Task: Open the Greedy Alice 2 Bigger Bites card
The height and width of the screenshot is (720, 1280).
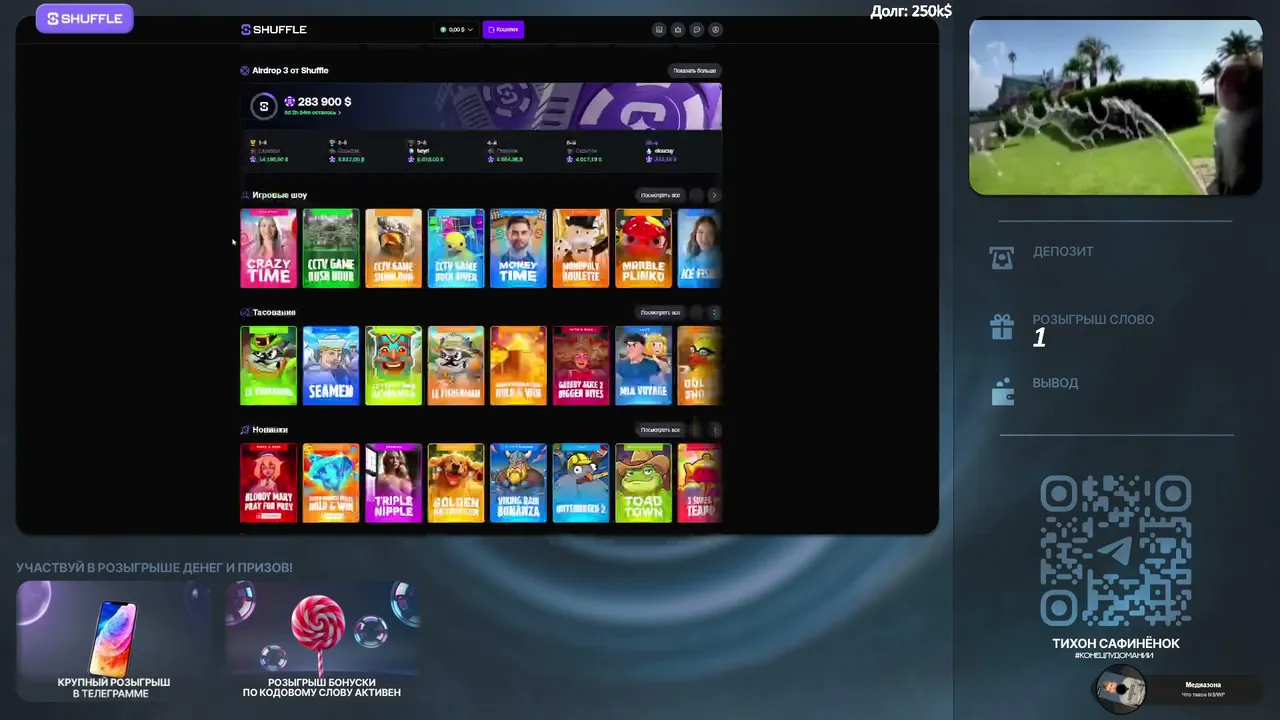Action: [x=581, y=365]
